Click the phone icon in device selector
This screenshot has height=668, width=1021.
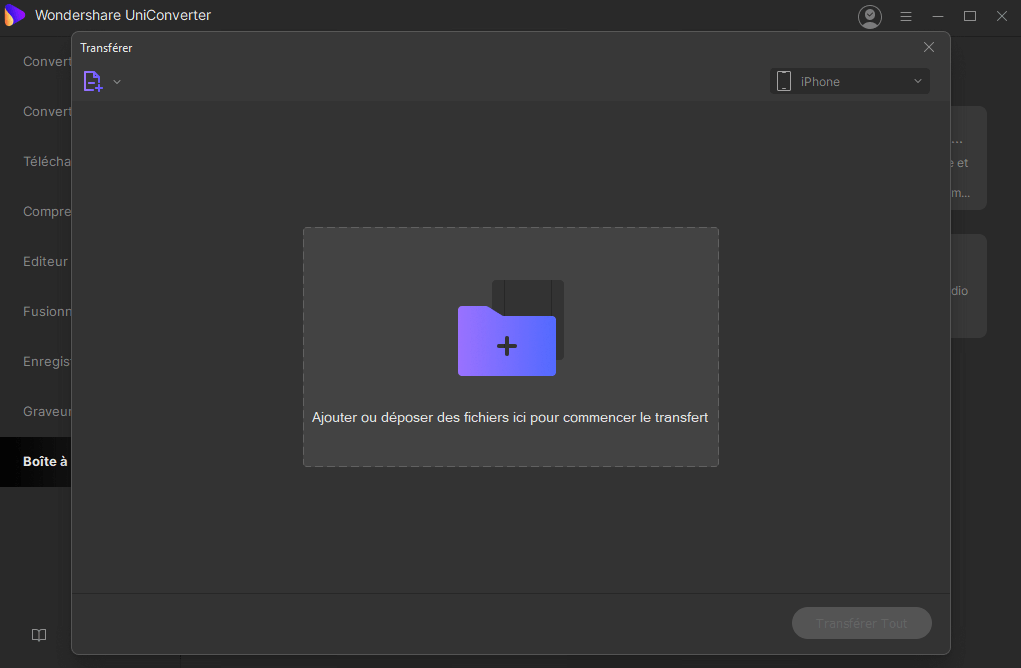click(784, 81)
